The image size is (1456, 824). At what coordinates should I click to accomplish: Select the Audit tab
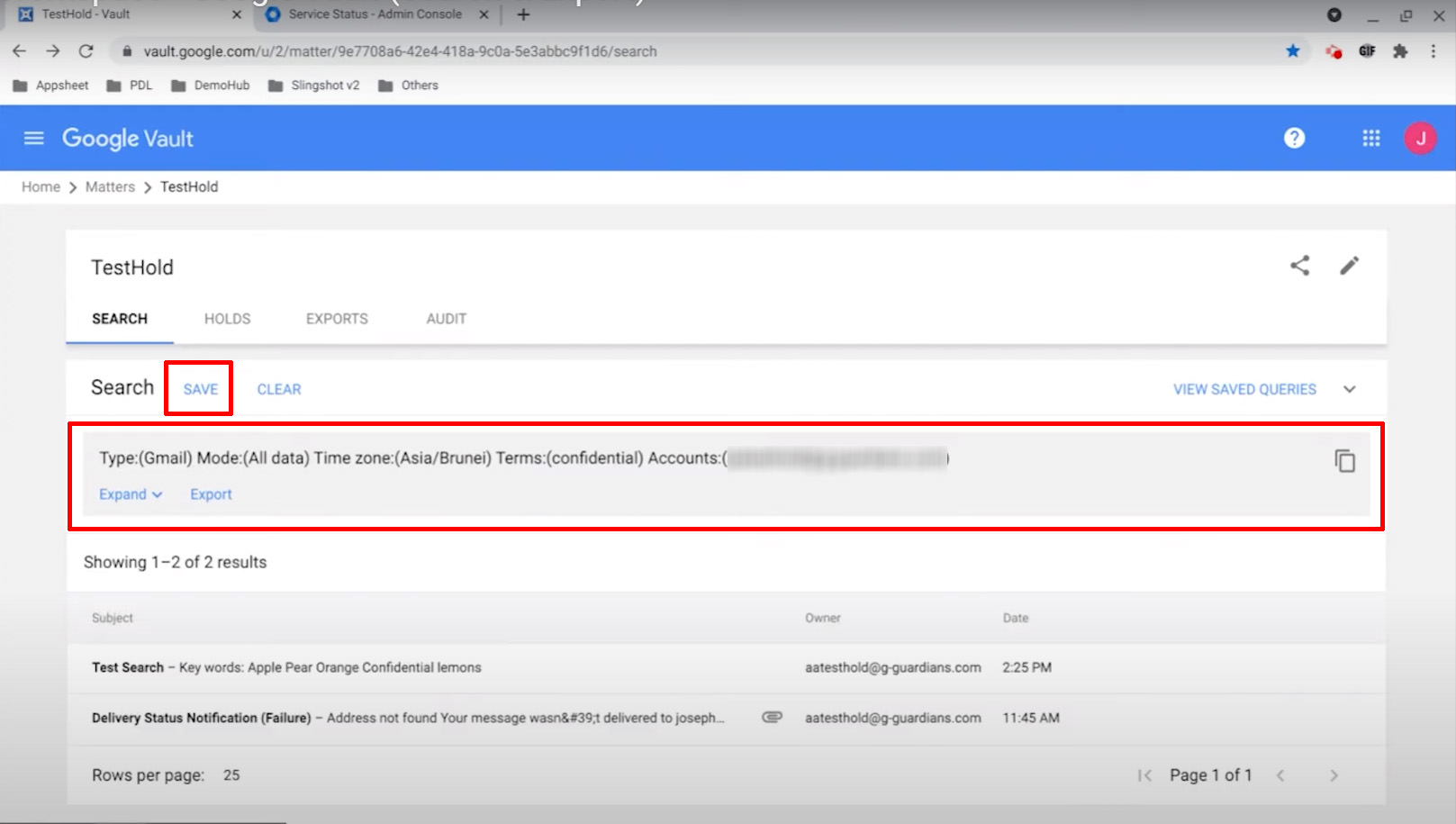tap(446, 319)
